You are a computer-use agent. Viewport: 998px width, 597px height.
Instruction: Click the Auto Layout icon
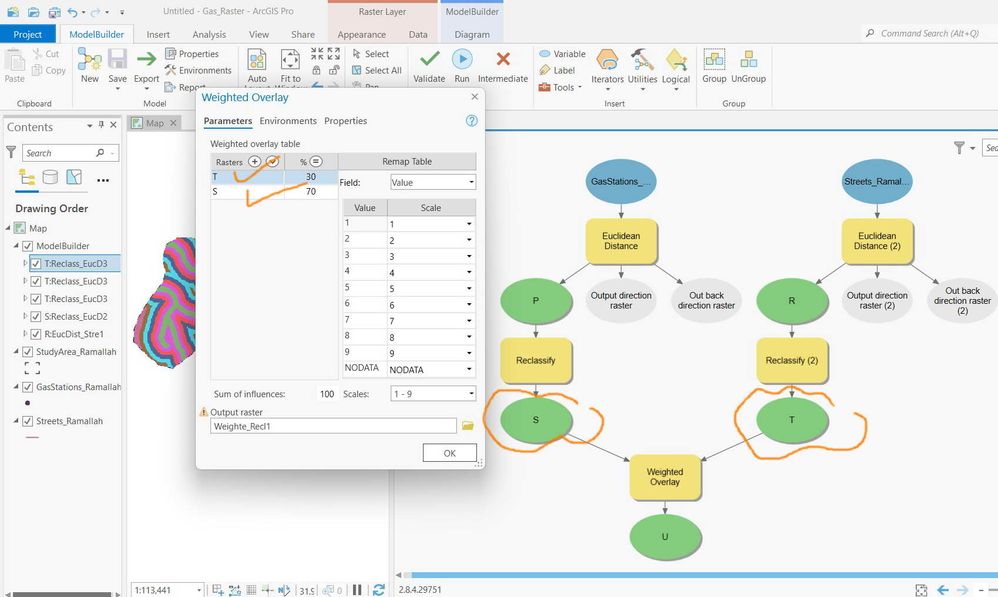tap(257, 60)
